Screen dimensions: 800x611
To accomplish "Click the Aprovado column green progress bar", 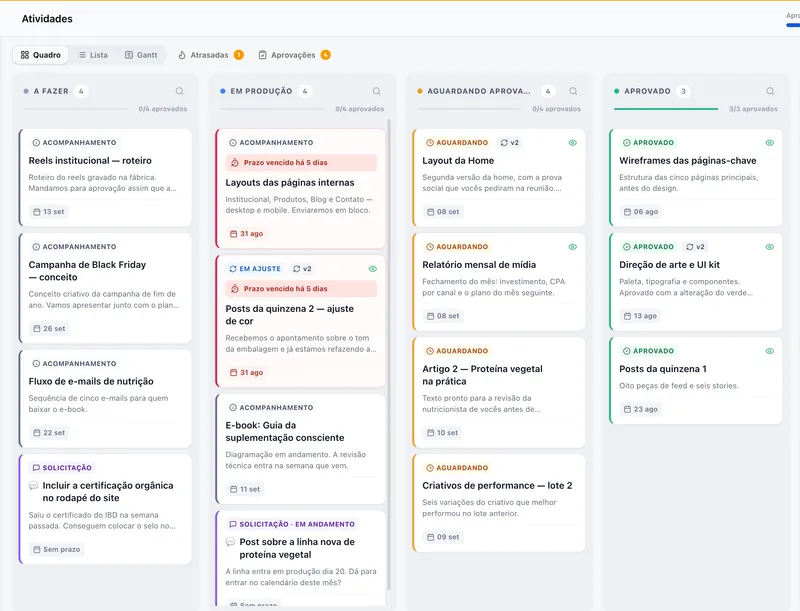I will coord(666,109).
